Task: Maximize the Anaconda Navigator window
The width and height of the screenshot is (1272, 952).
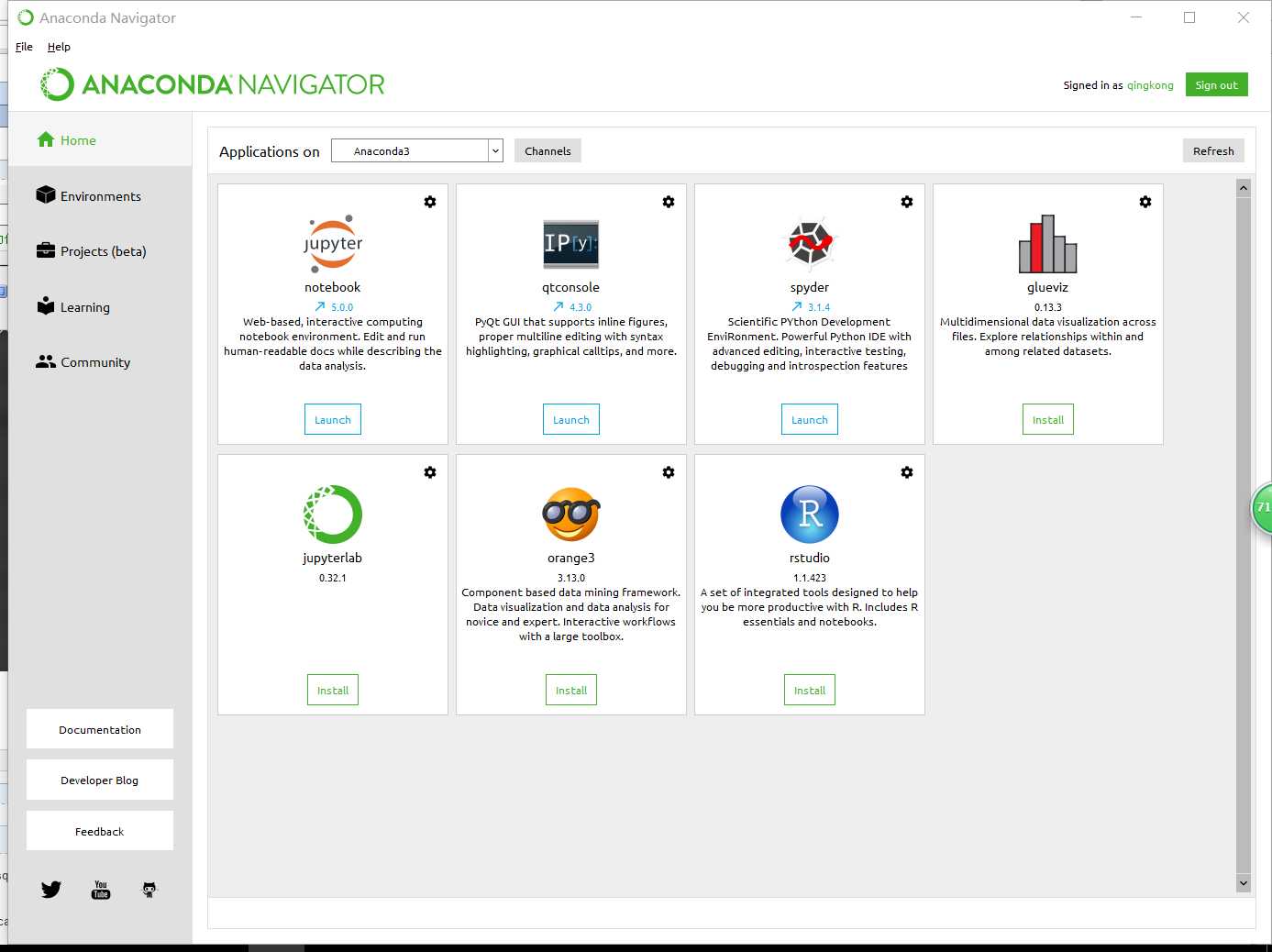Action: coord(1189,17)
